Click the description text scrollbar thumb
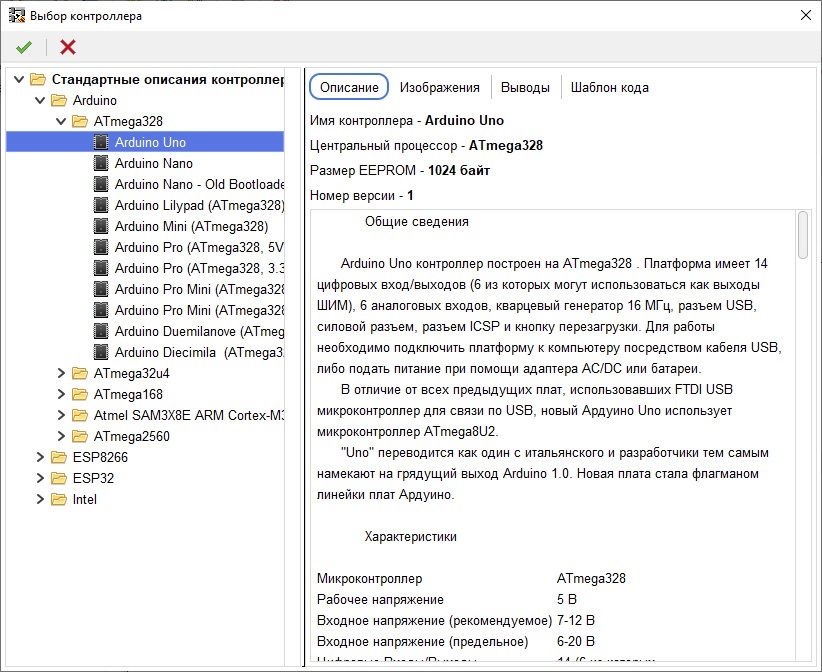 pyautogui.click(x=802, y=235)
